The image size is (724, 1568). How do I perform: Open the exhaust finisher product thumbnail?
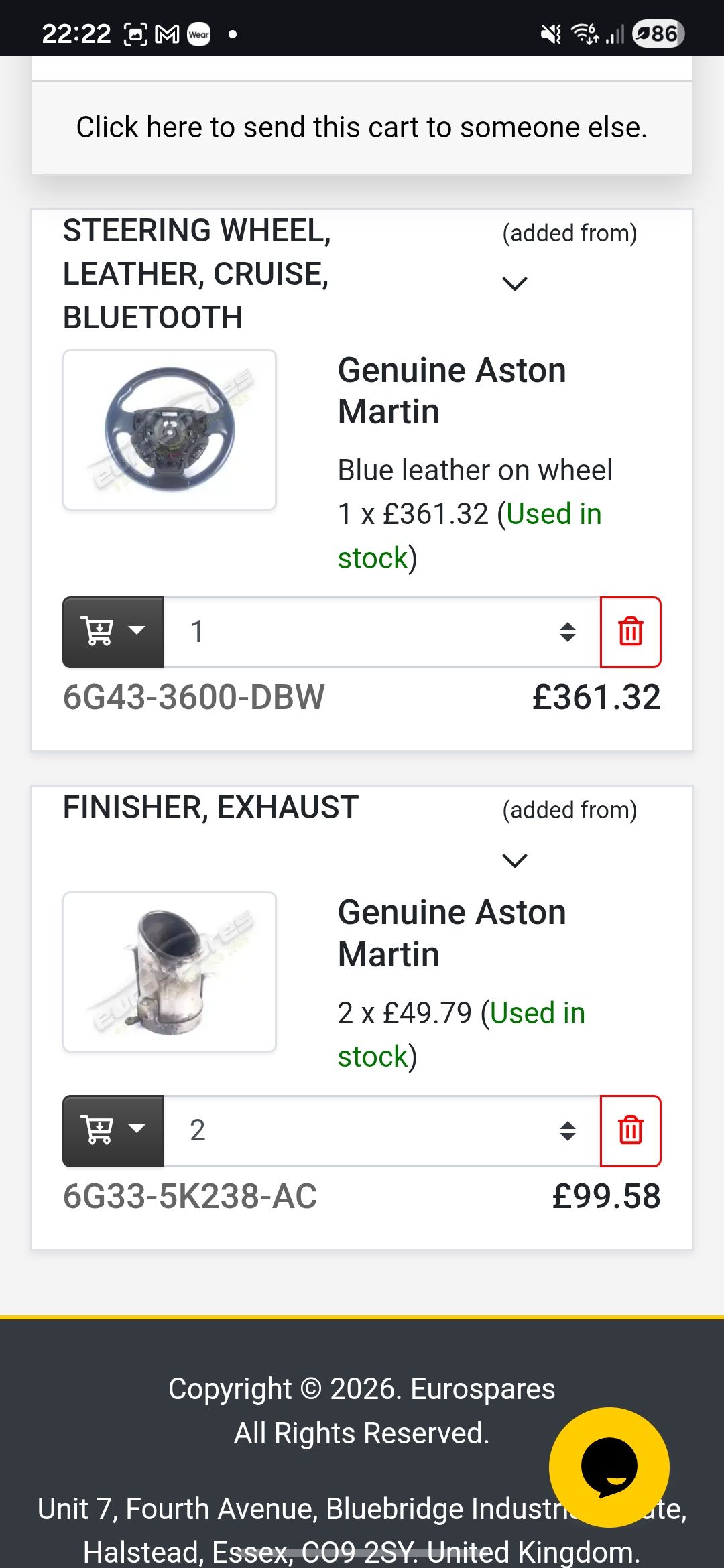tap(170, 972)
